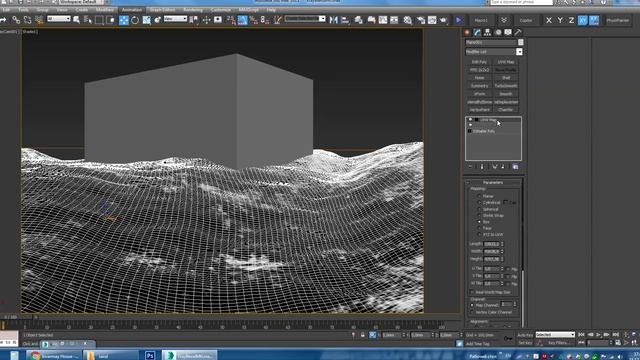
Task: Open Render Setup
Action: [x=420, y=20]
